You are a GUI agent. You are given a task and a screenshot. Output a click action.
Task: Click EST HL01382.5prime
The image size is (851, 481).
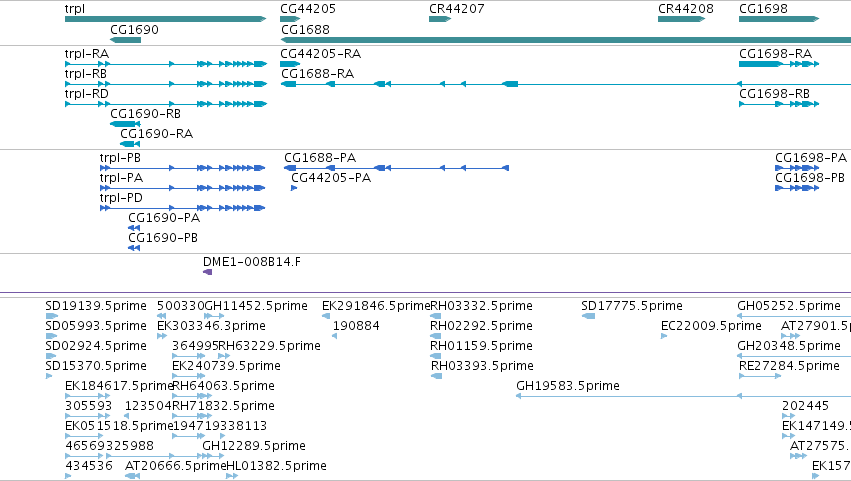click(232, 476)
